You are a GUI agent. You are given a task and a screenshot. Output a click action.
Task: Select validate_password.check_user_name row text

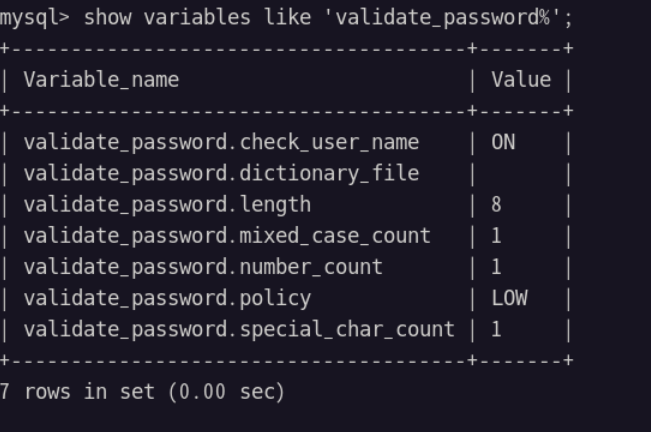click(221, 143)
